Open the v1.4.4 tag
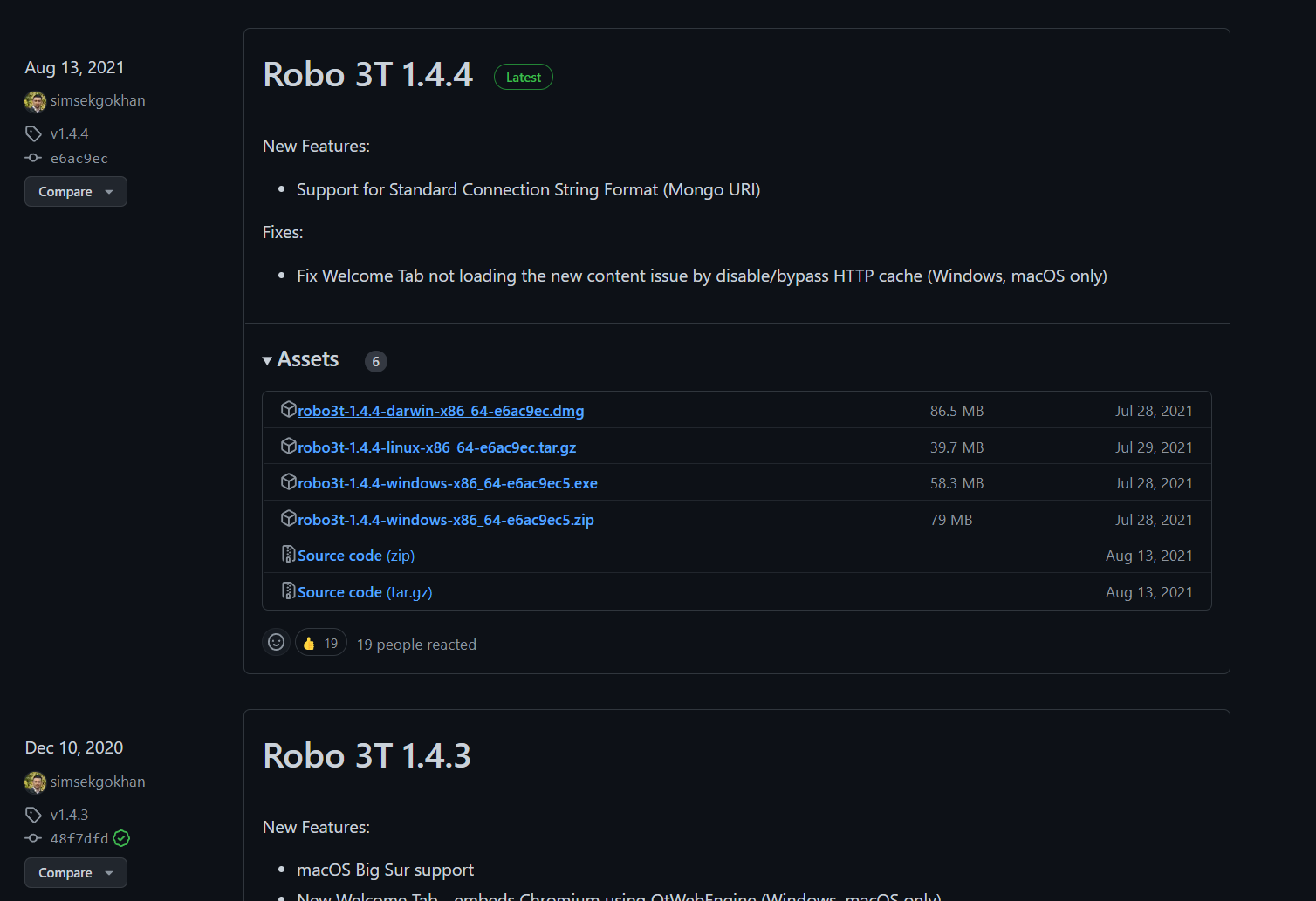The width and height of the screenshot is (1316, 901). pyautogui.click(x=70, y=133)
